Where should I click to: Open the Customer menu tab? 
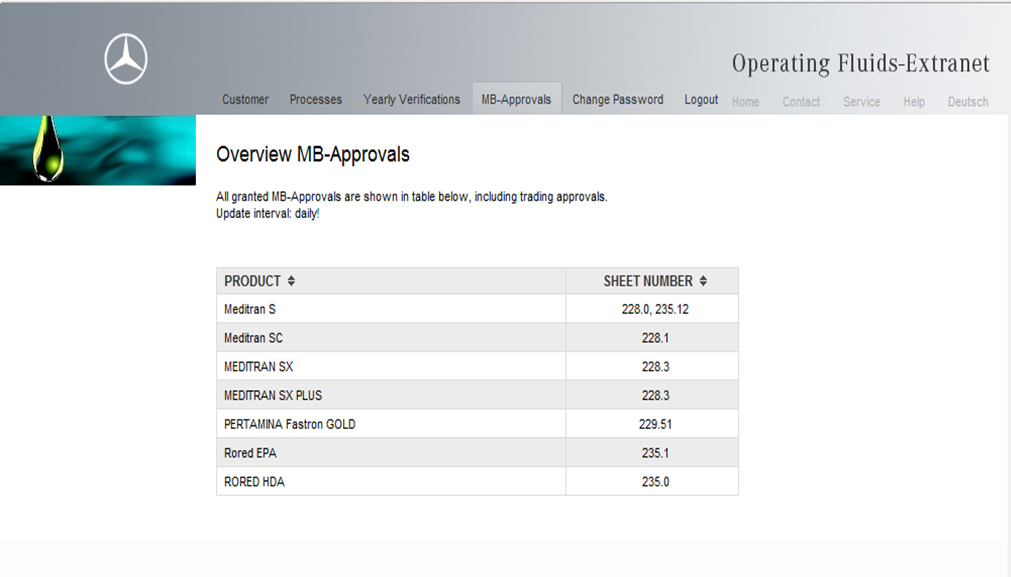245,99
